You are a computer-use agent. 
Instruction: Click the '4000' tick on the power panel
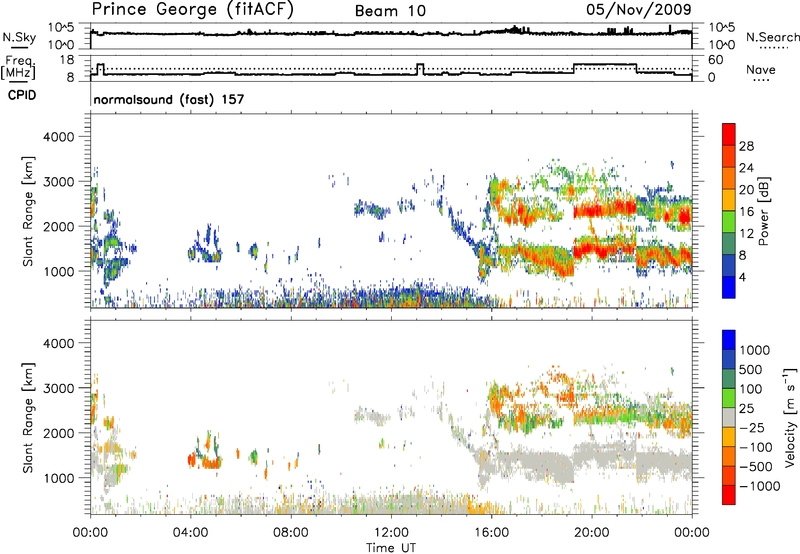pyautogui.click(x=58, y=137)
